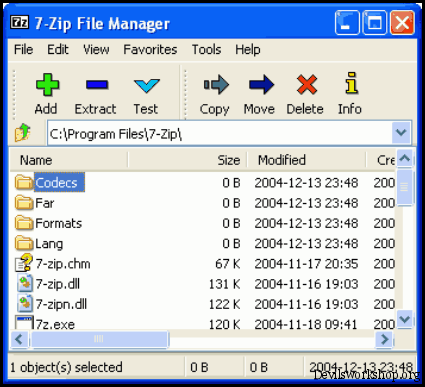Click the vertical scrollbar down arrow
Image resolution: width=425 pixels, height=387 pixels.
[x=405, y=319]
